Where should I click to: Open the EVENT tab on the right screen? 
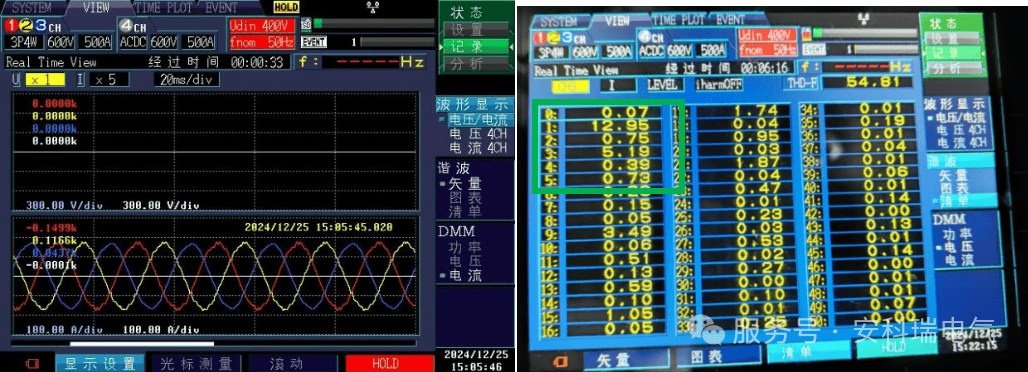pos(730,20)
